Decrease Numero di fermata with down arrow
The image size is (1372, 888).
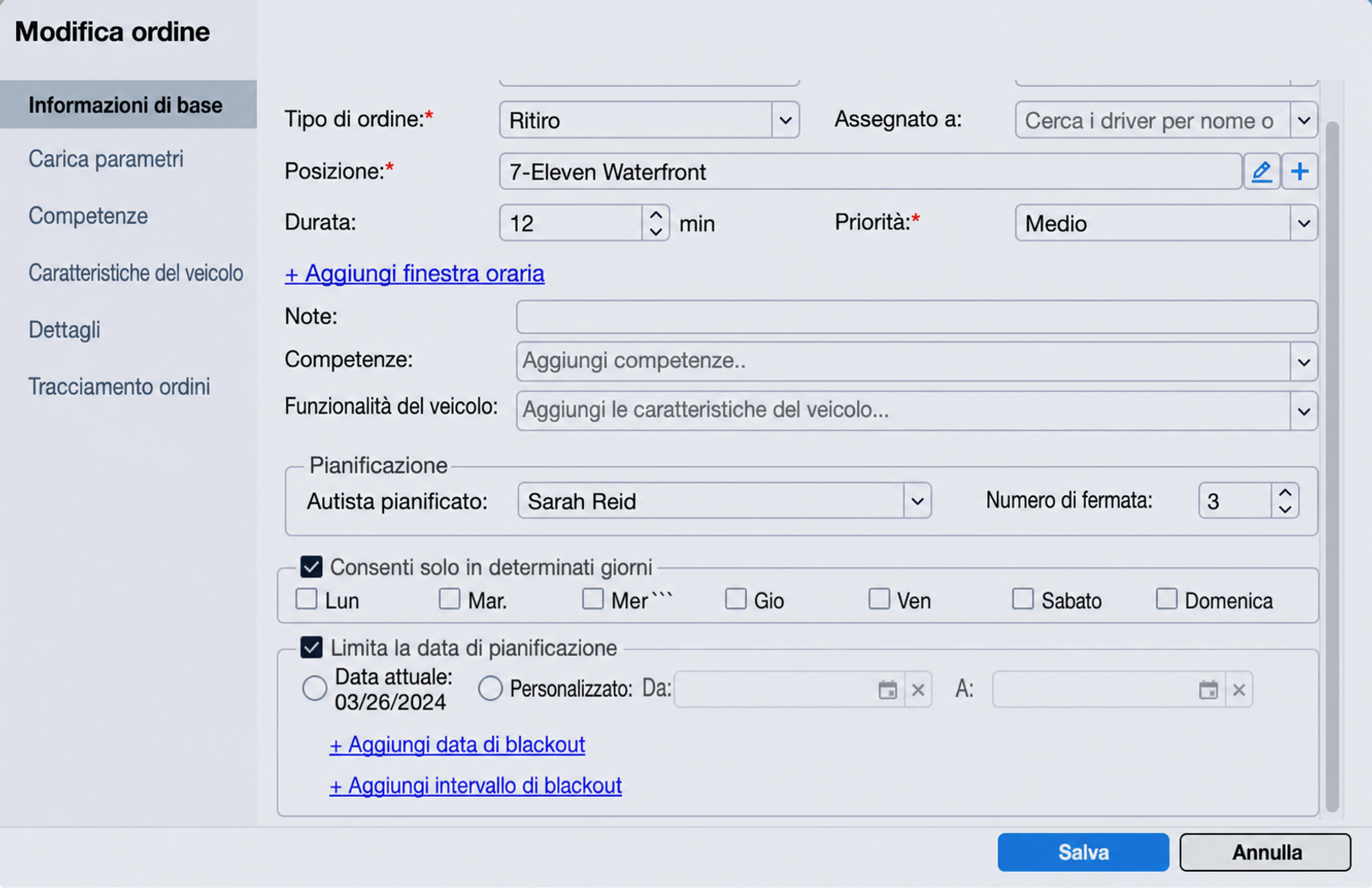pos(1285,509)
